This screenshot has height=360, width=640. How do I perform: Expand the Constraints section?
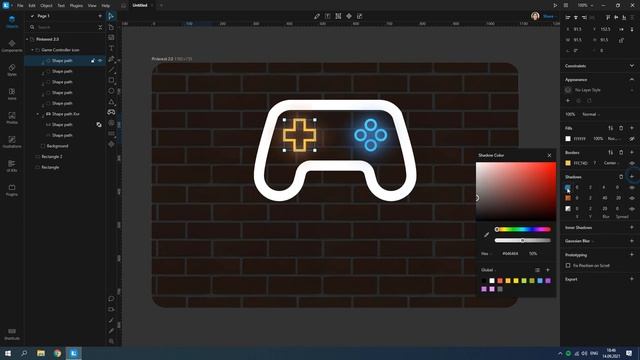(x=632, y=66)
